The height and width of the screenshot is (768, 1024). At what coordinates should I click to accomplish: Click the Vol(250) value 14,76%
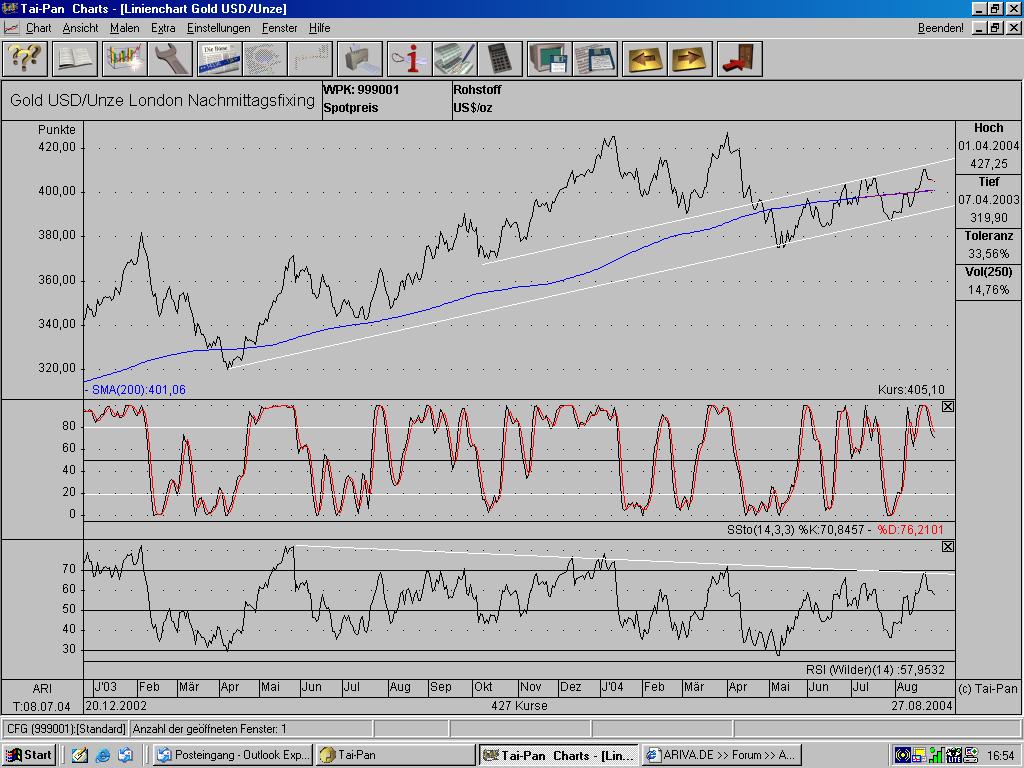[988, 289]
